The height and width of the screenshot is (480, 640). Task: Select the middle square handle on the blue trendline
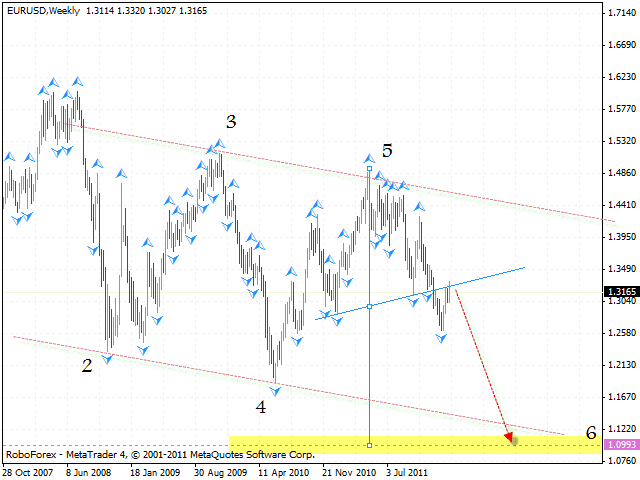click(x=369, y=306)
